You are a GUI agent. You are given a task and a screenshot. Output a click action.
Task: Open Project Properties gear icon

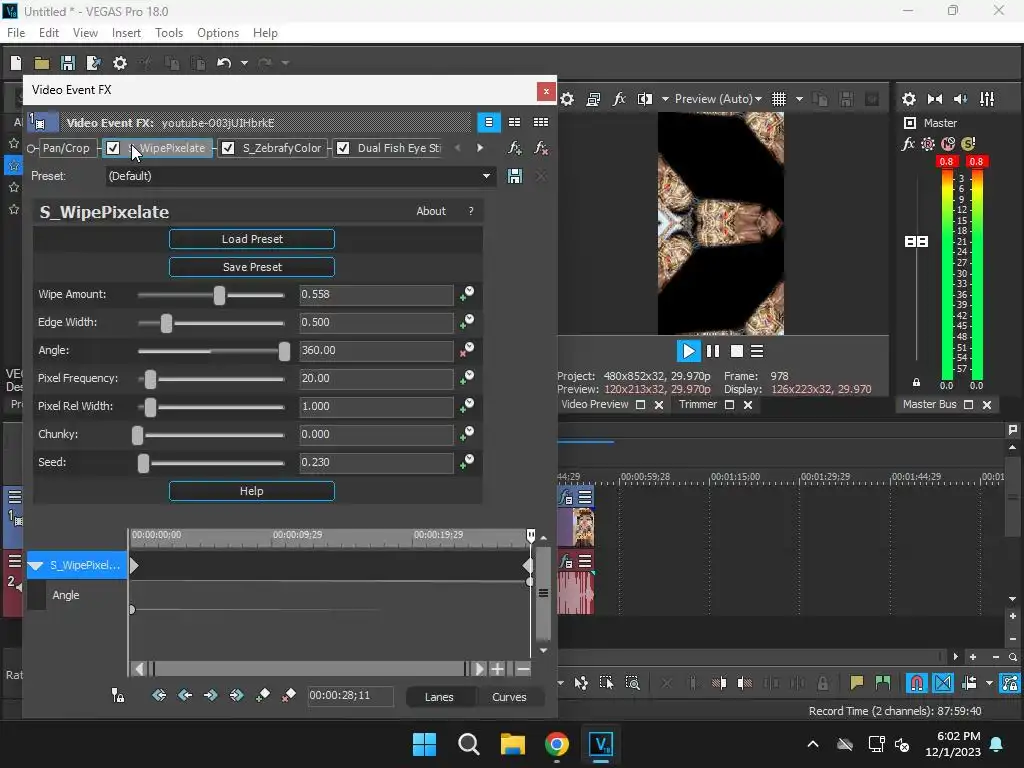click(120, 63)
